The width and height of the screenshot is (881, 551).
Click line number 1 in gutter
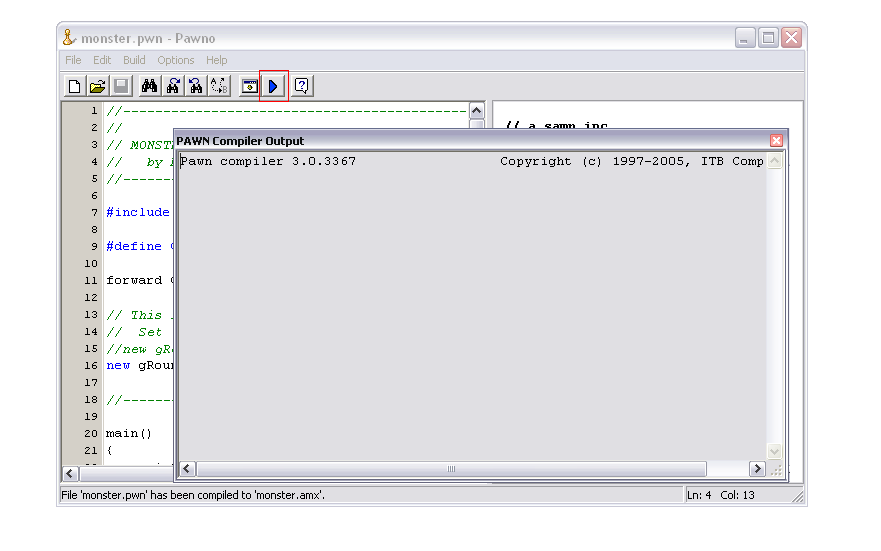click(94, 111)
